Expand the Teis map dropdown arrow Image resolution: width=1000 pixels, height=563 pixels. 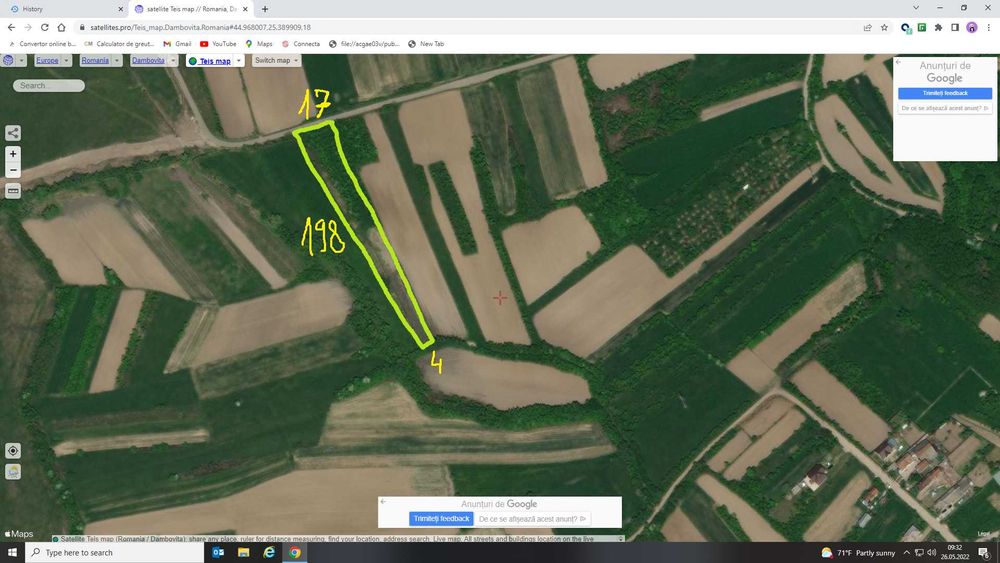(x=239, y=61)
